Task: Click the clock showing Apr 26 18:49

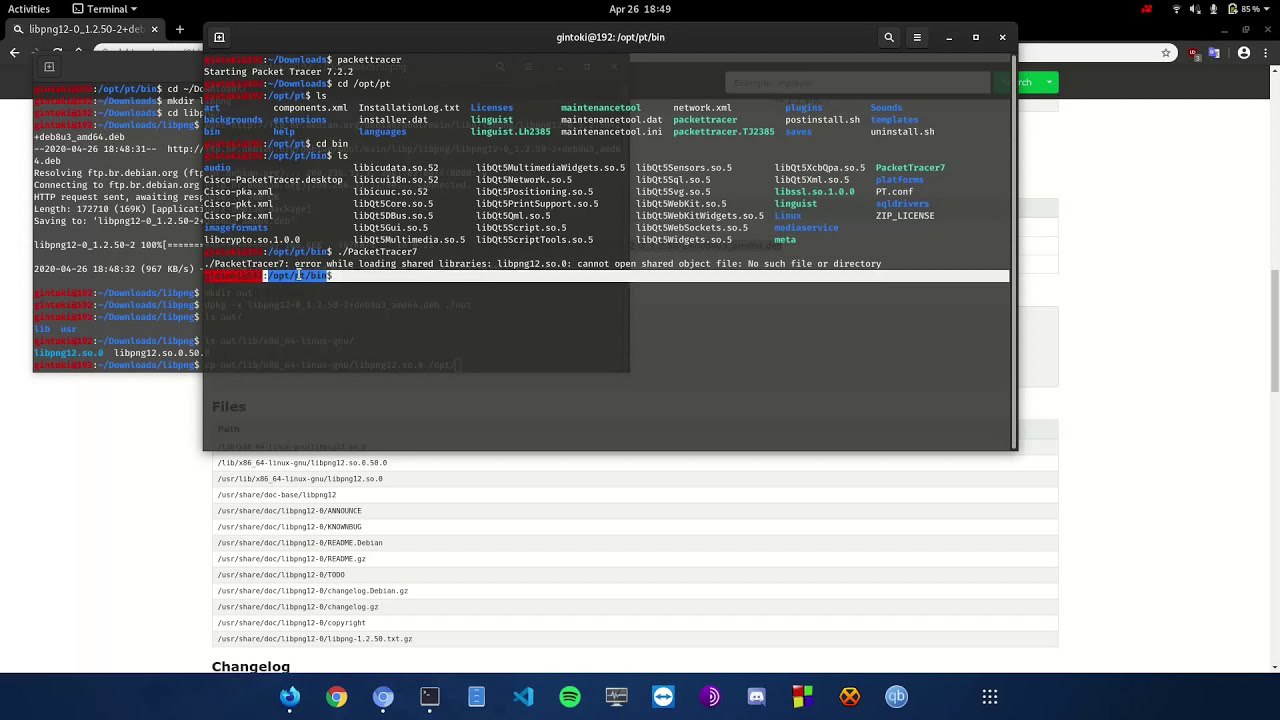Action: click(x=640, y=9)
